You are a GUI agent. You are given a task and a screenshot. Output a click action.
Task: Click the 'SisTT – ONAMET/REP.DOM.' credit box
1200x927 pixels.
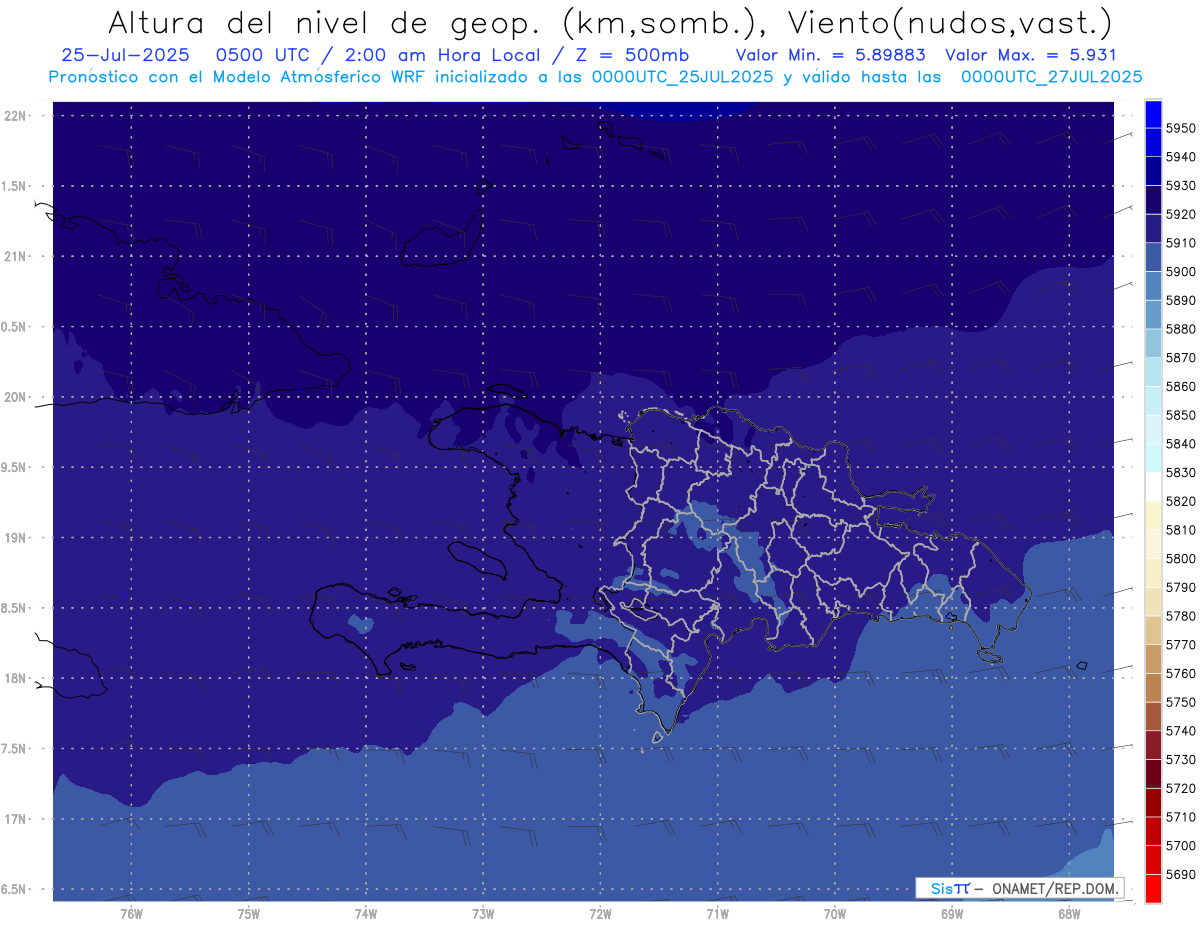click(x=1019, y=888)
